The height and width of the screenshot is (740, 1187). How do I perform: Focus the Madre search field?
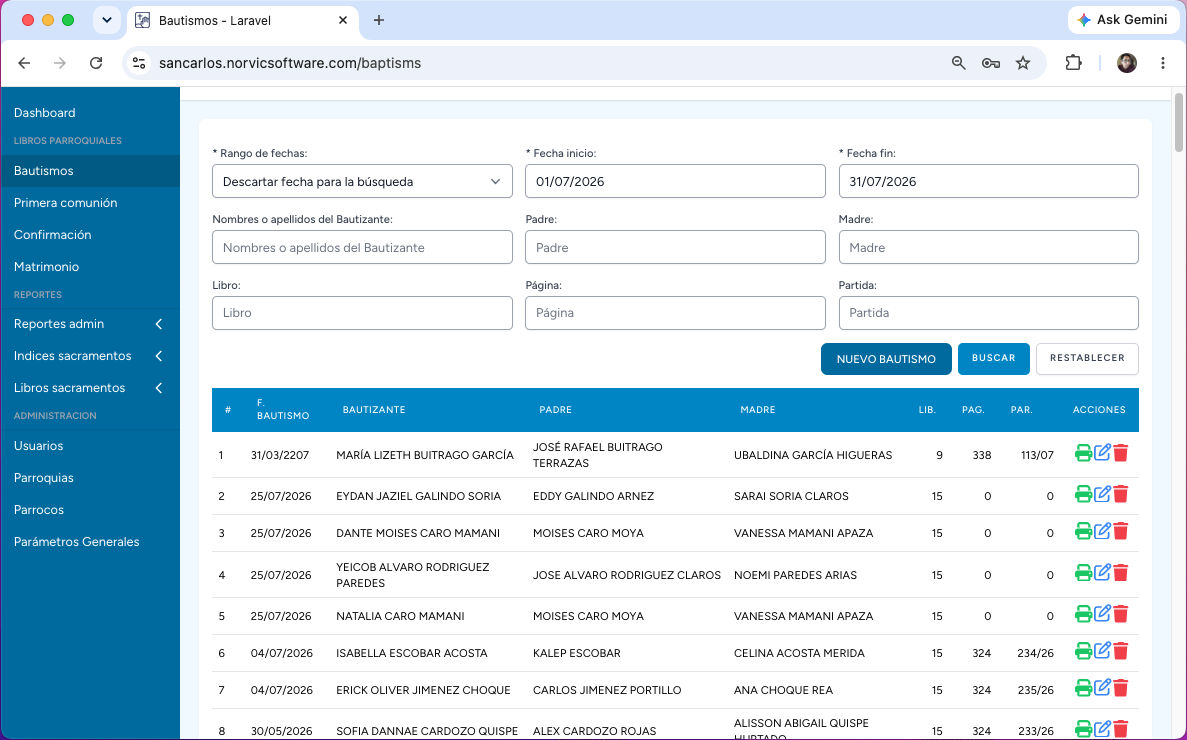click(x=989, y=247)
